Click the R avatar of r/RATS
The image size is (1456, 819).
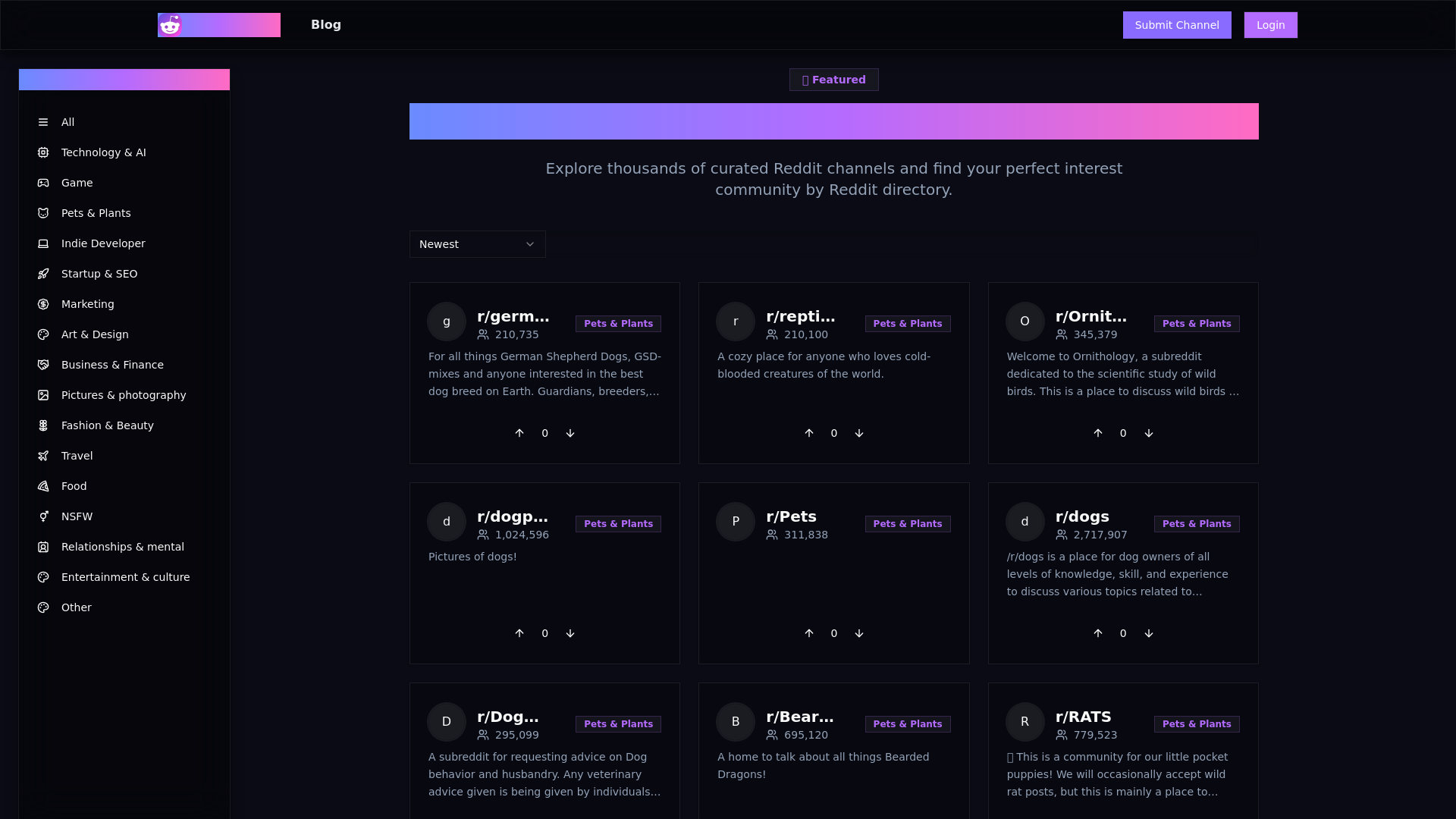click(1025, 722)
